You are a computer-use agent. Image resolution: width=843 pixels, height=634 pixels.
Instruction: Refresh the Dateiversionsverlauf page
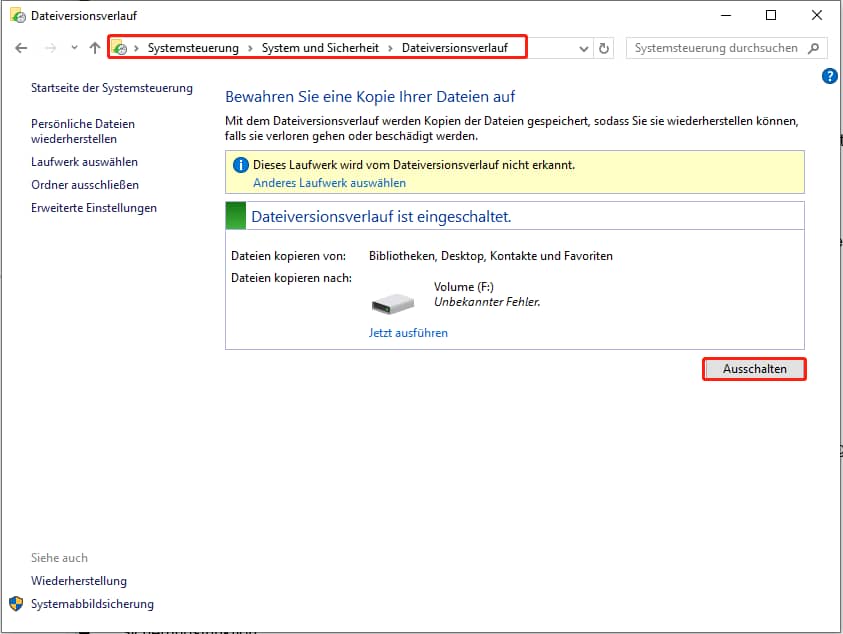604,48
